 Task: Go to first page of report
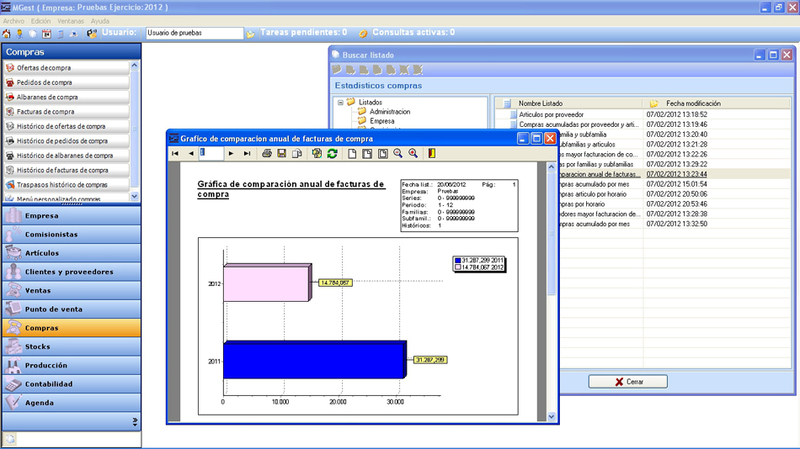click(x=175, y=154)
